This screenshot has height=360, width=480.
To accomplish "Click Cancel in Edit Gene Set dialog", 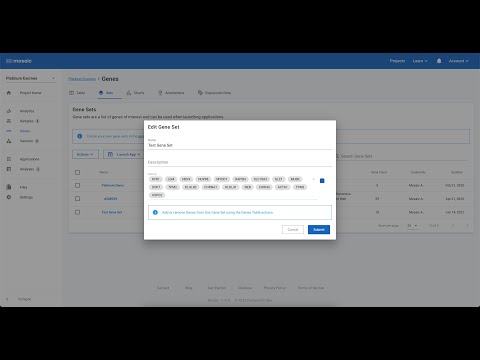I will tap(293, 229).
